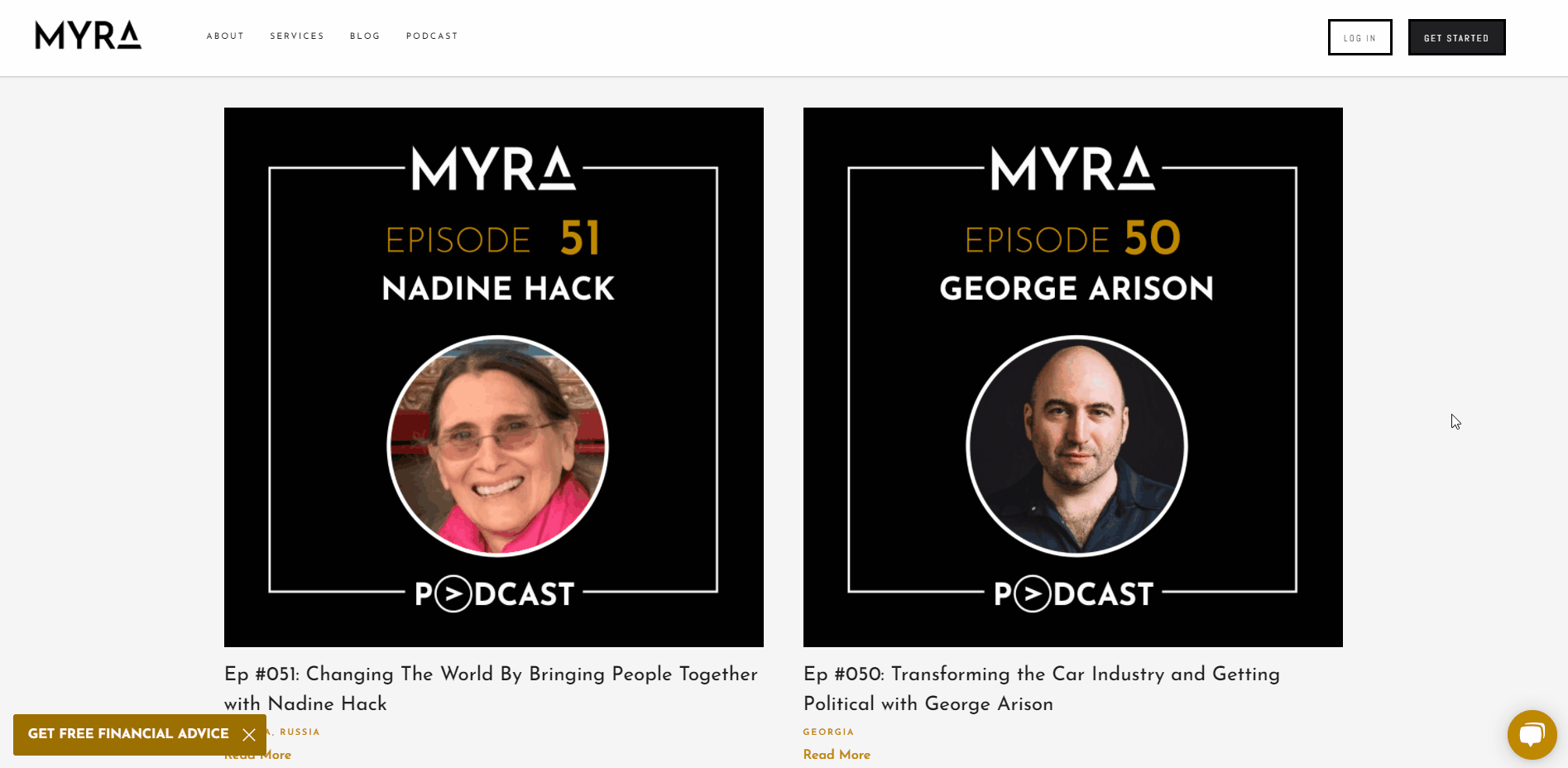Screen dimensions: 1568x768
Task: Click the GET FREE FINANCIAL ADVICE offer
Action: point(128,733)
